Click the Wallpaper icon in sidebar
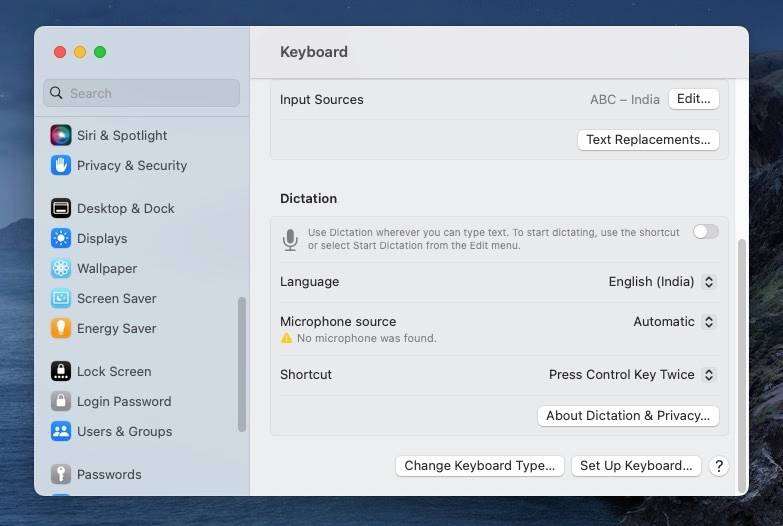This screenshot has width=783, height=526. [x=61, y=268]
